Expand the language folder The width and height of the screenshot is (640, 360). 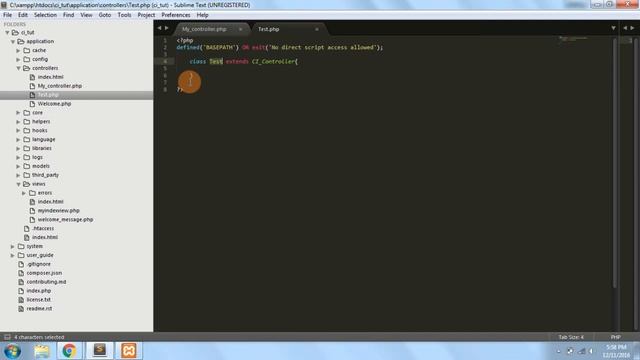click(x=18, y=140)
